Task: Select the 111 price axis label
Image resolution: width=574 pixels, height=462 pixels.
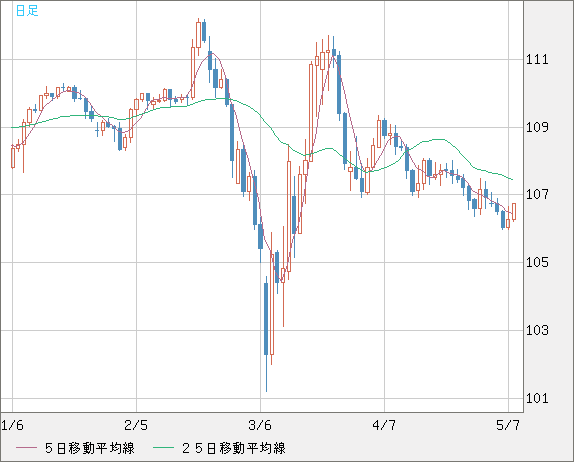Action: pyautogui.click(x=537, y=59)
